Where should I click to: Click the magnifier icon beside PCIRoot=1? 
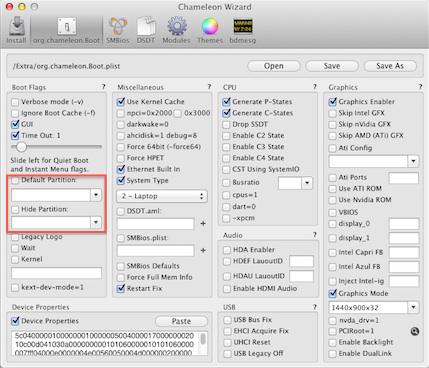415,331
